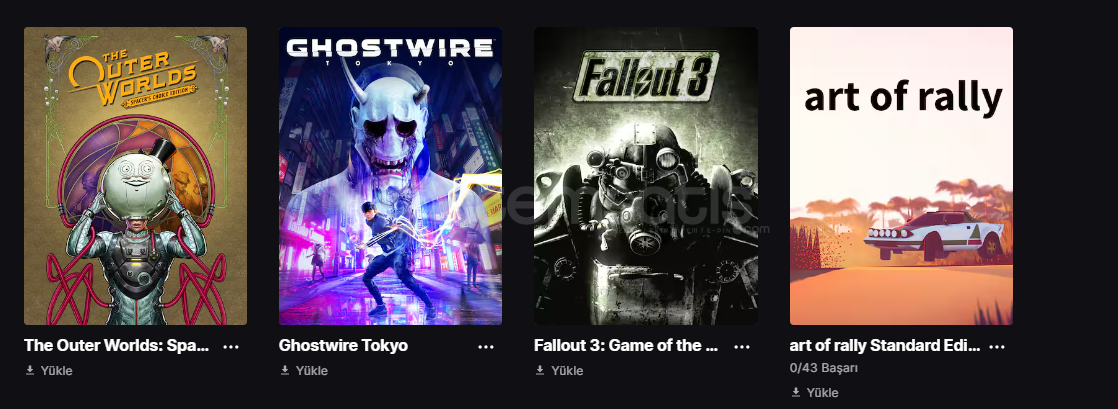
Task: Click the art of rally Standard Edition title
Action: pyautogui.click(x=885, y=346)
